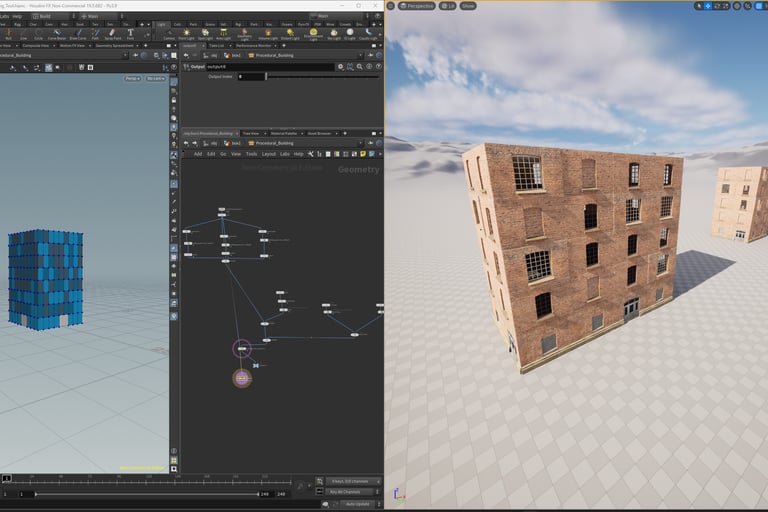Open the No cam dropdown in Houdini viewport

pyautogui.click(x=156, y=78)
